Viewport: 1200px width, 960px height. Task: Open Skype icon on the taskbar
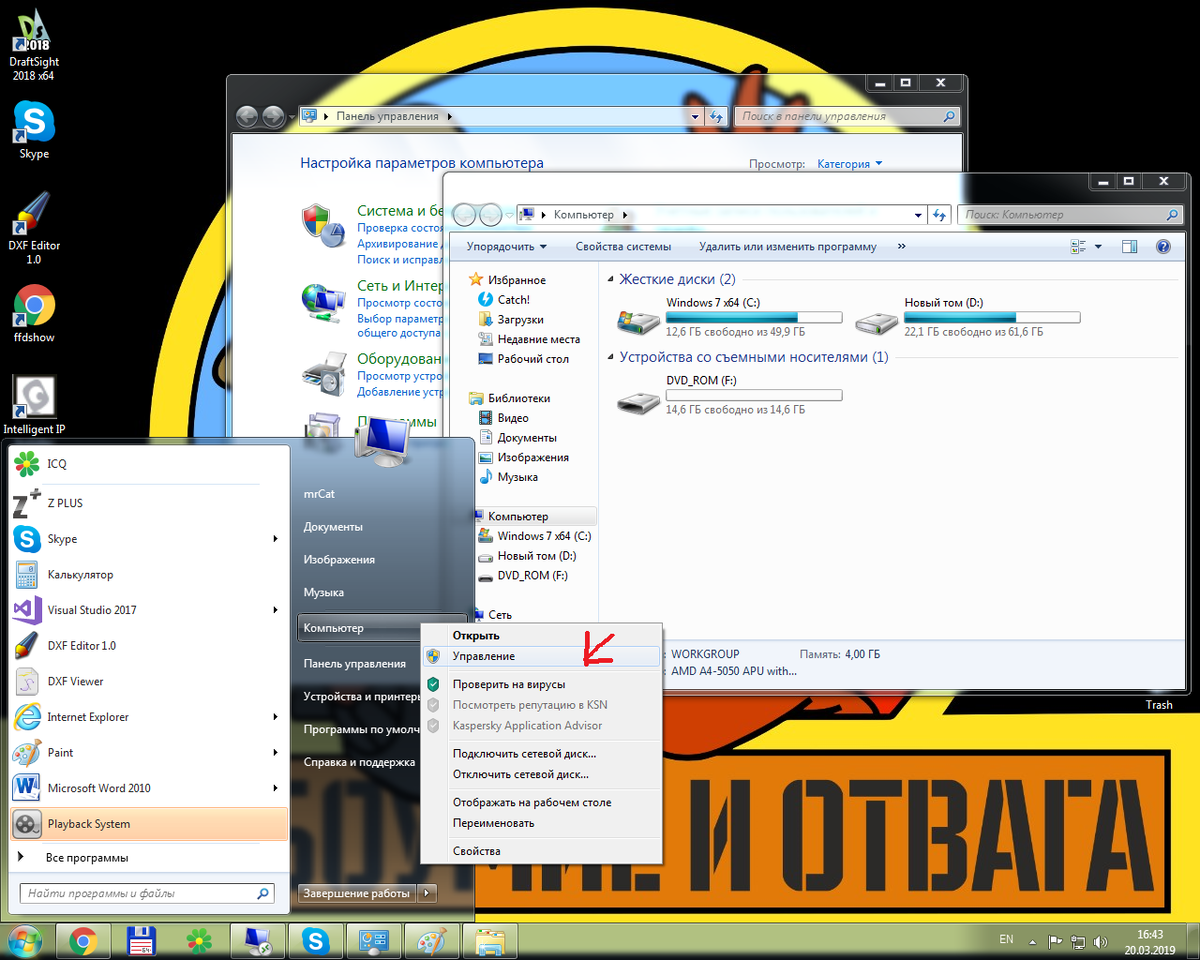coord(317,940)
